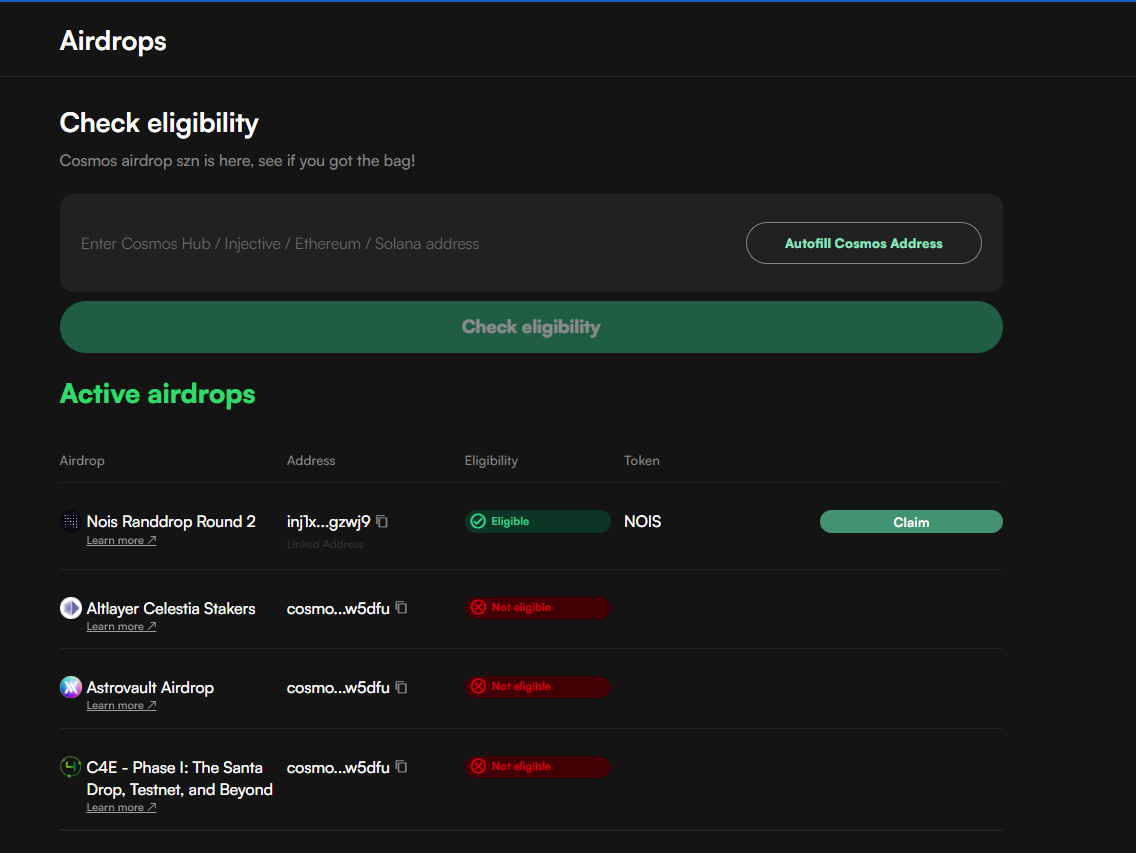The image size is (1136, 853).
Task: Click the Airdrops page title
Action: point(113,41)
